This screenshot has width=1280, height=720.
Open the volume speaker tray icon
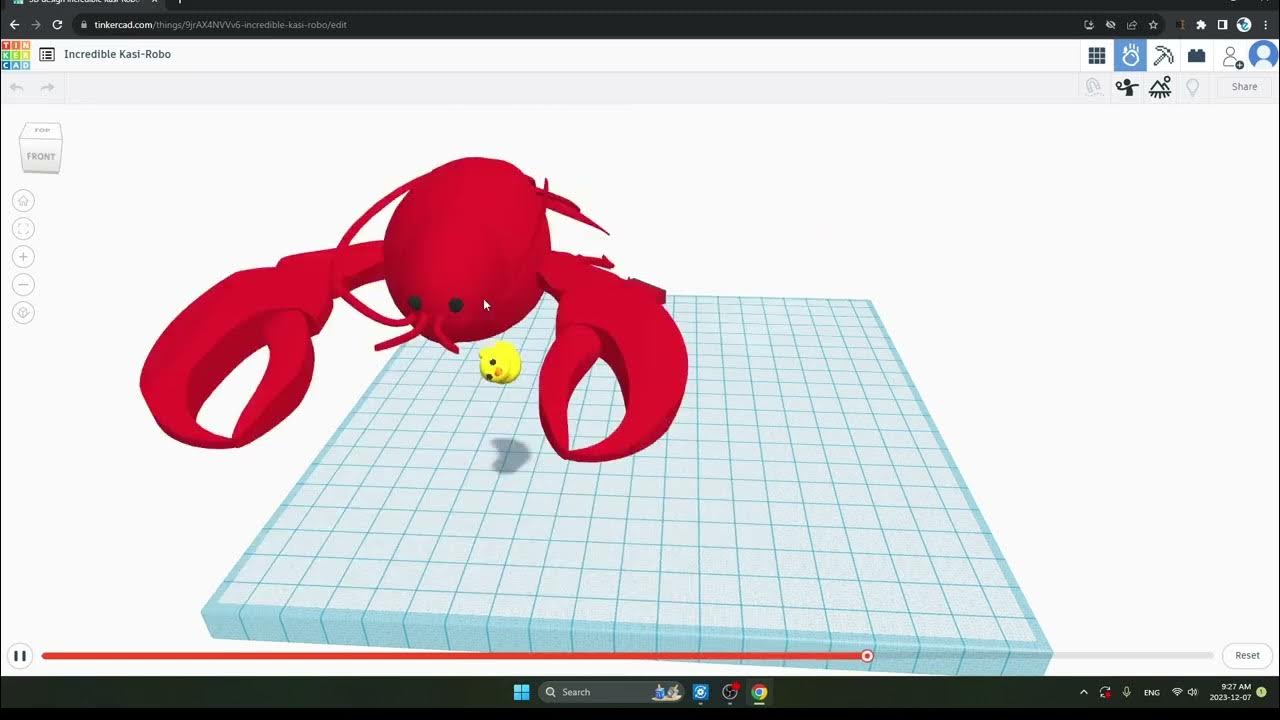click(1192, 692)
